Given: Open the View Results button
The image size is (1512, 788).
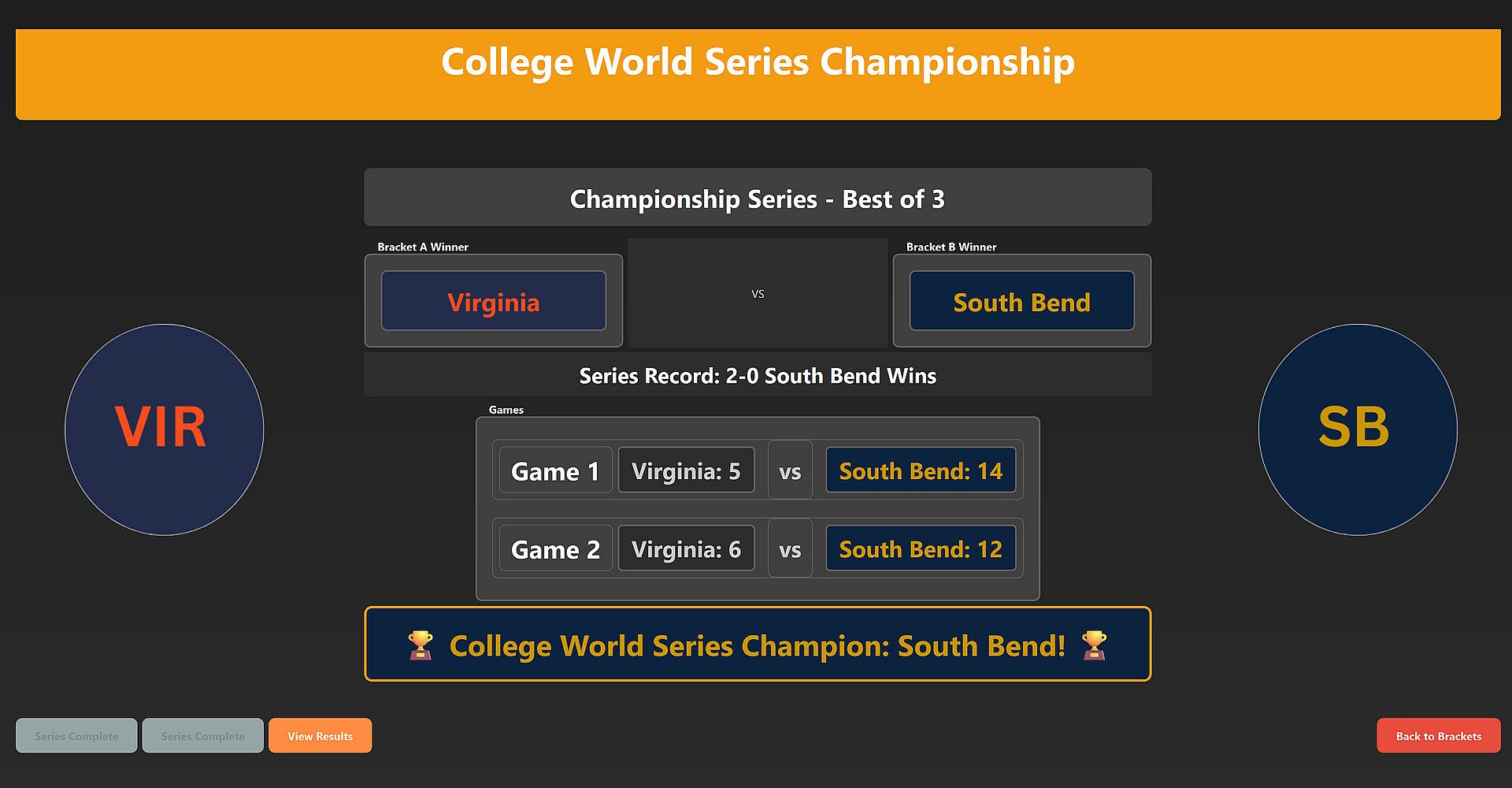Looking at the screenshot, I should coord(320,736).
